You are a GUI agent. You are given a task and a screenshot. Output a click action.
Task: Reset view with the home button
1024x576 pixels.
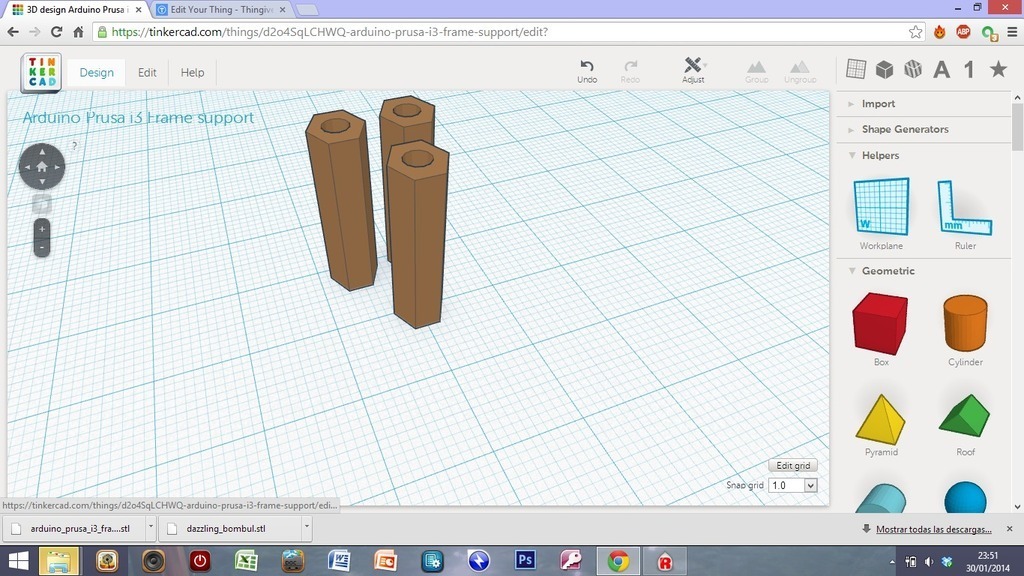[42, 167]
